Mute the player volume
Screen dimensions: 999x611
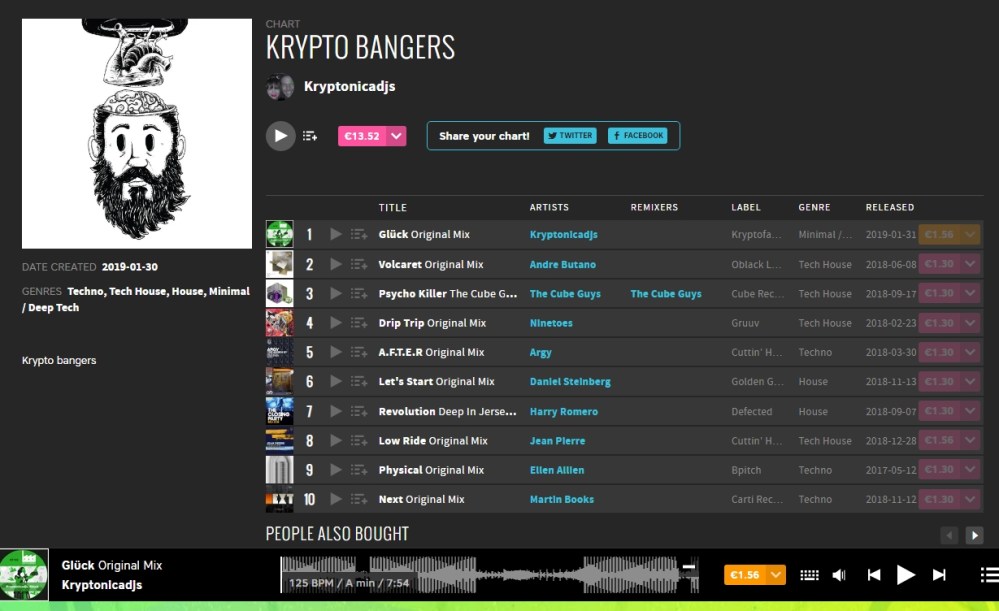pyautogui.click(x=839, y=575)
